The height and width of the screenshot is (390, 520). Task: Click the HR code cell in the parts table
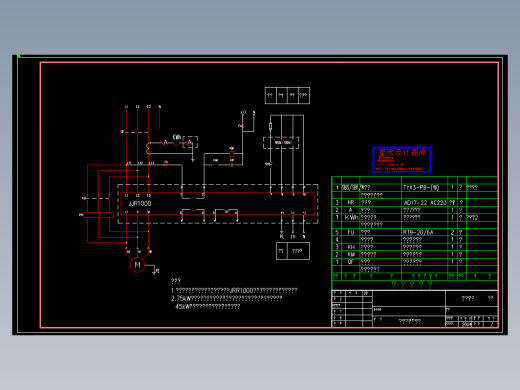coord(351,203)
